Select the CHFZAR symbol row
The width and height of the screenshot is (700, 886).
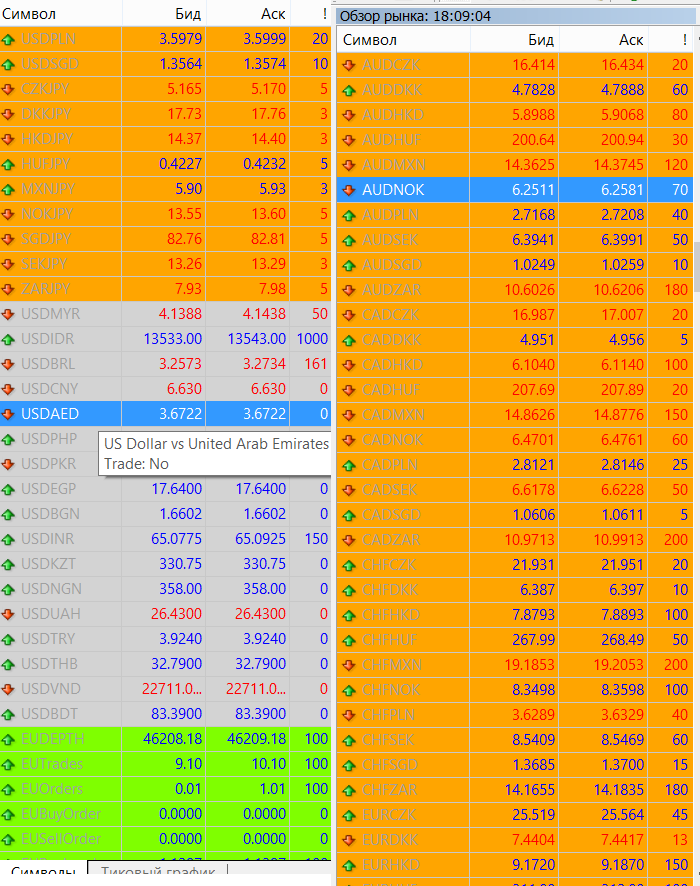tap(515, 789)
